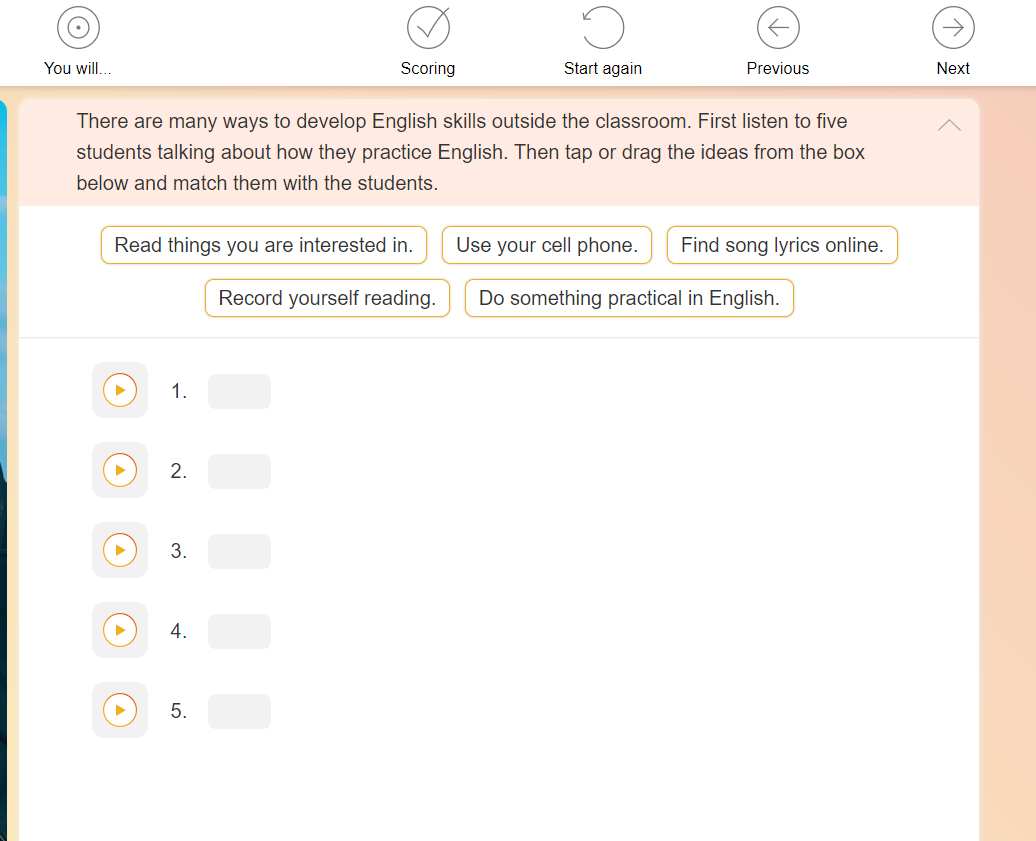Play audio for student 5

120,710
